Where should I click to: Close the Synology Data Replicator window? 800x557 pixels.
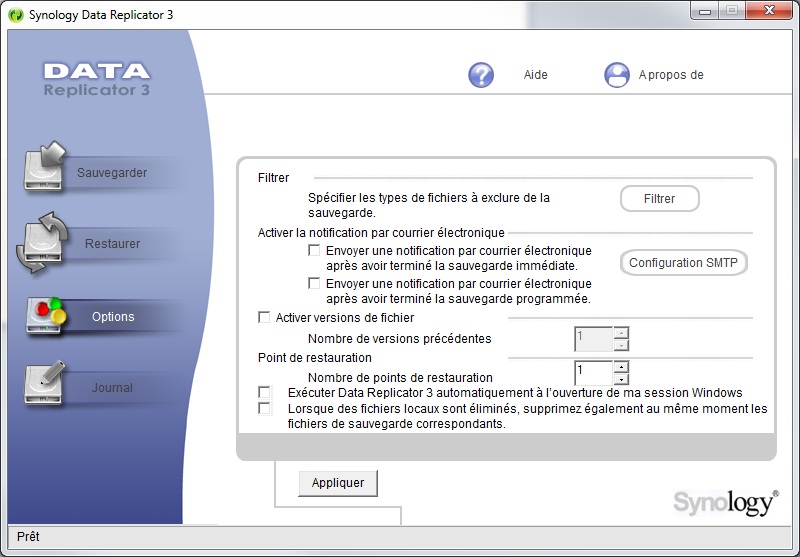769,11
